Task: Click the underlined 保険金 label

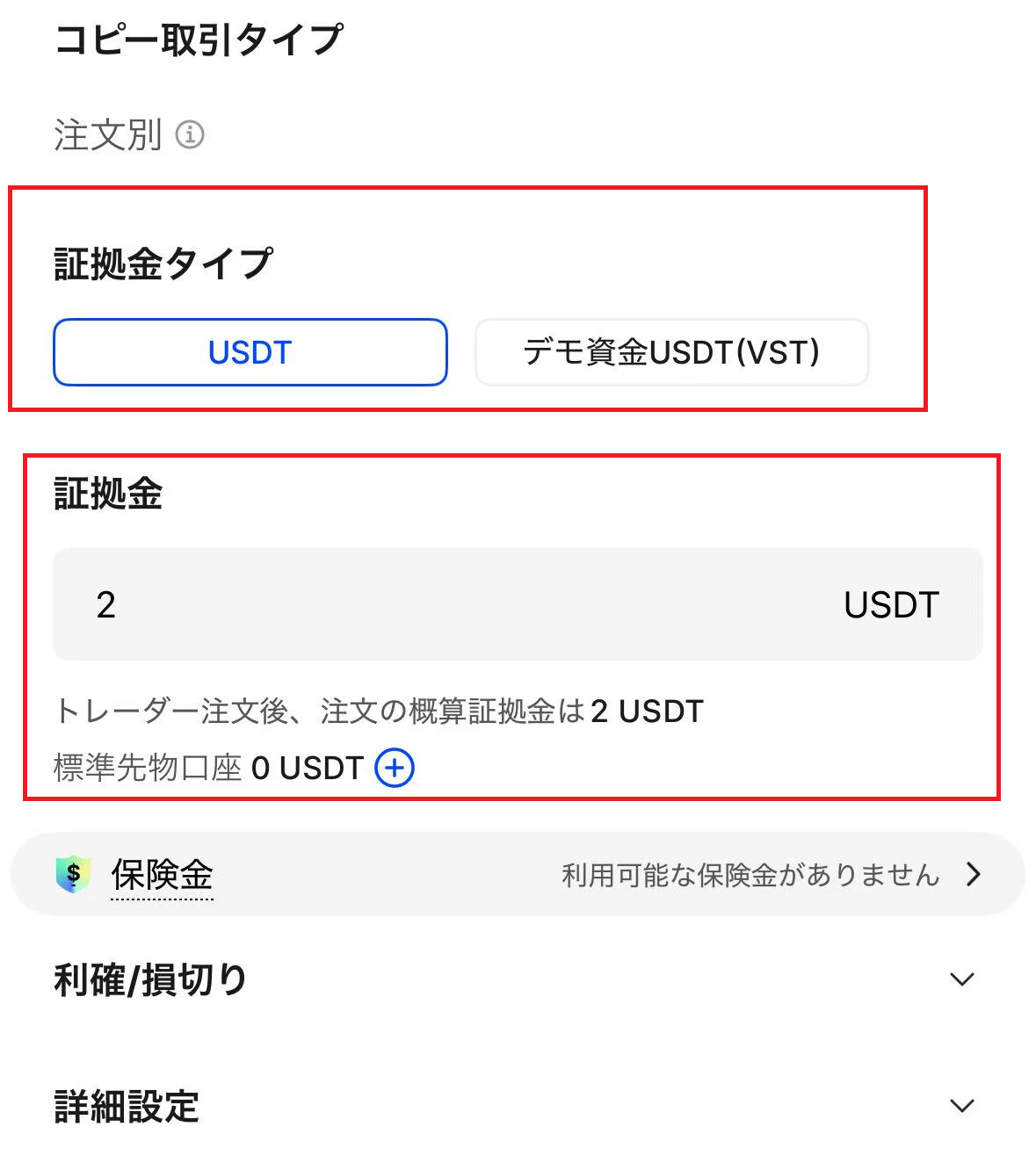Action: click(162, 874)
